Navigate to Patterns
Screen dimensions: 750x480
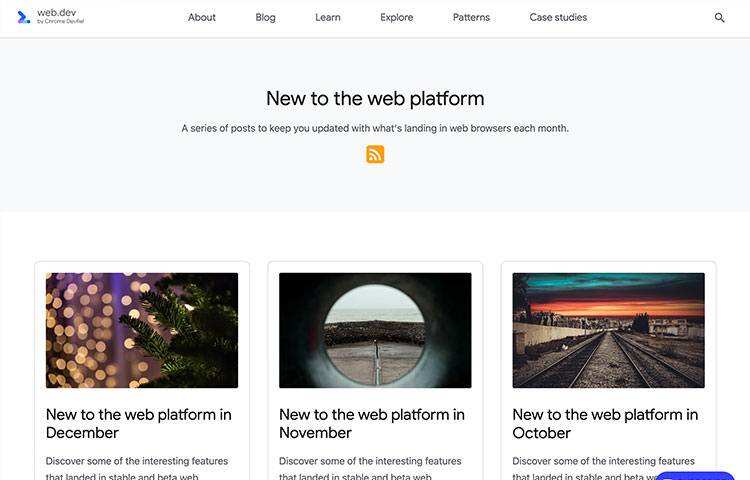471,18
